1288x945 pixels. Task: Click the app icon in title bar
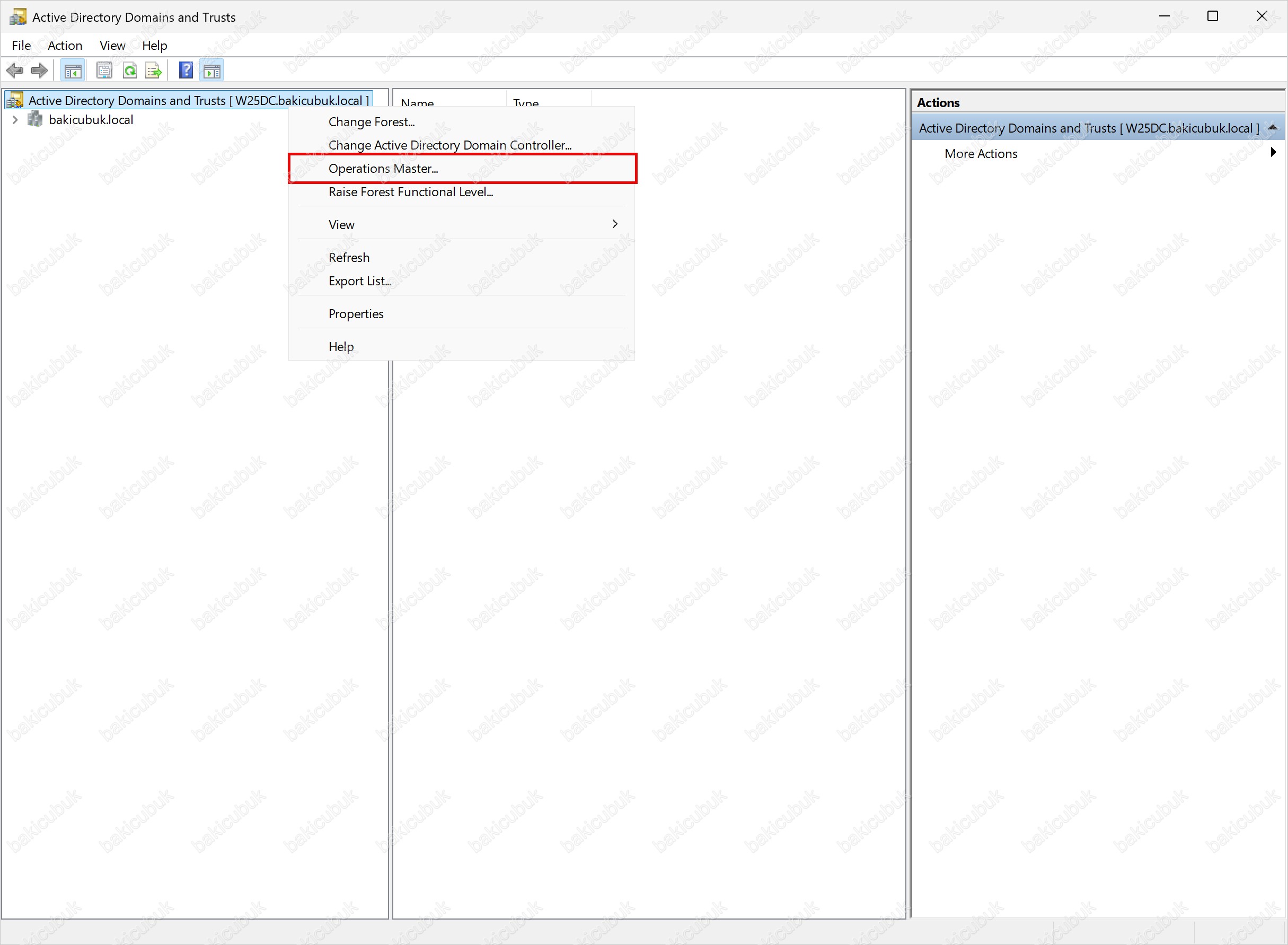point(17,16)
